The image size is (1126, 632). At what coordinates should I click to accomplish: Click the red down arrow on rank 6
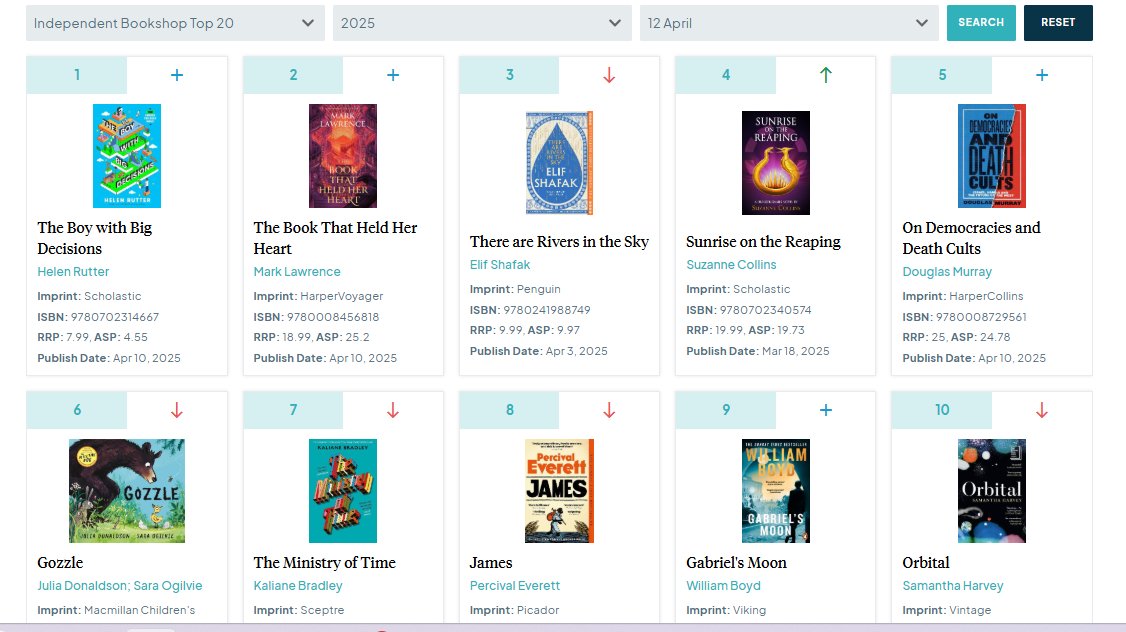(177, 410)
